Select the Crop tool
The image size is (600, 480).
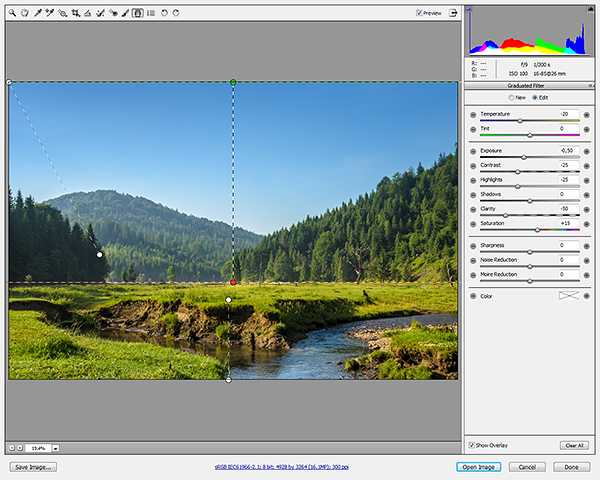coord(75,13)
